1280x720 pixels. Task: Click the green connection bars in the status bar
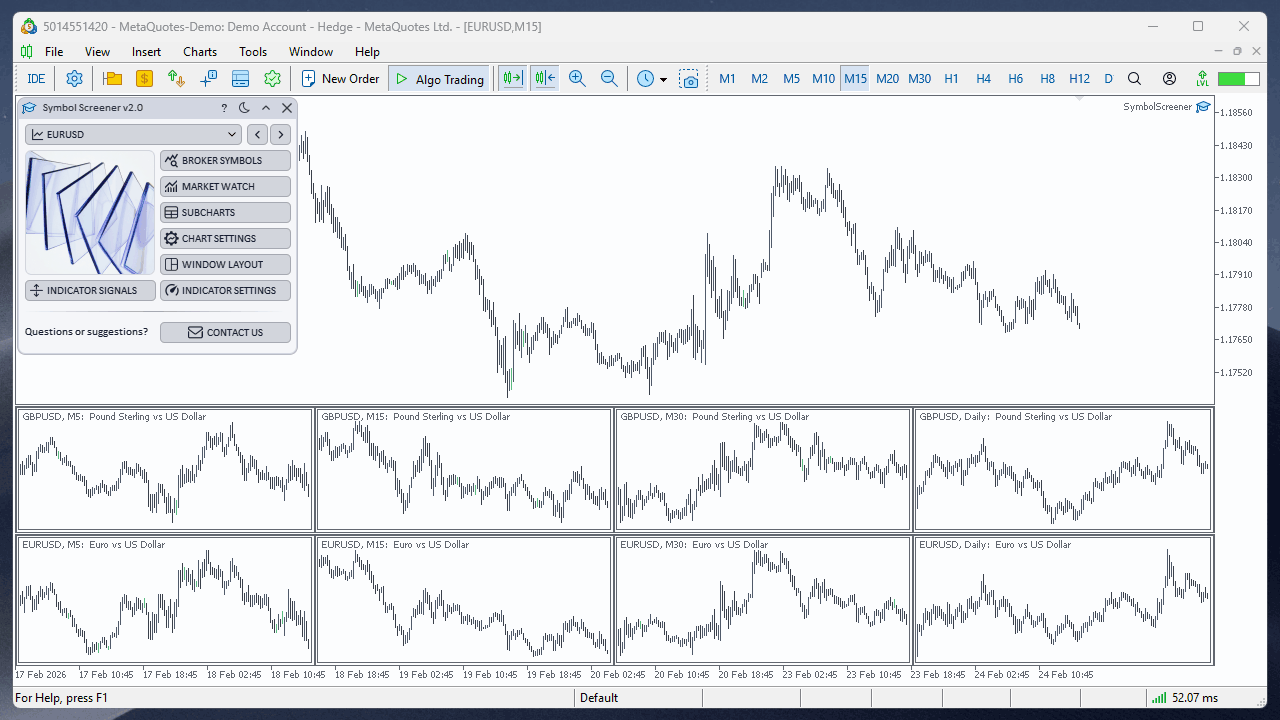1158,697
